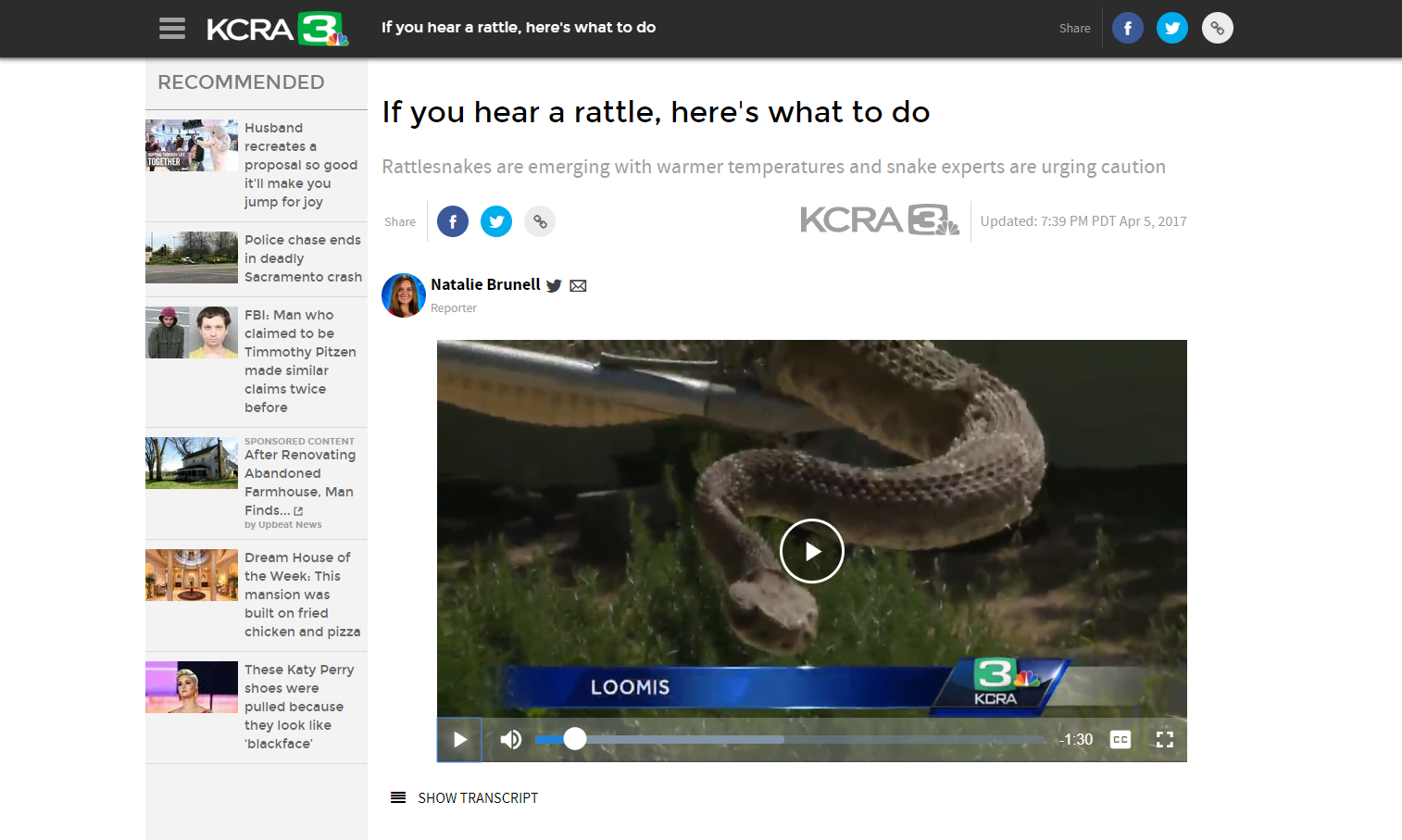Click the RECOMMENDED sidebar heading
Viewport: 1402px width, 840px height.
[x=241, y=82]
